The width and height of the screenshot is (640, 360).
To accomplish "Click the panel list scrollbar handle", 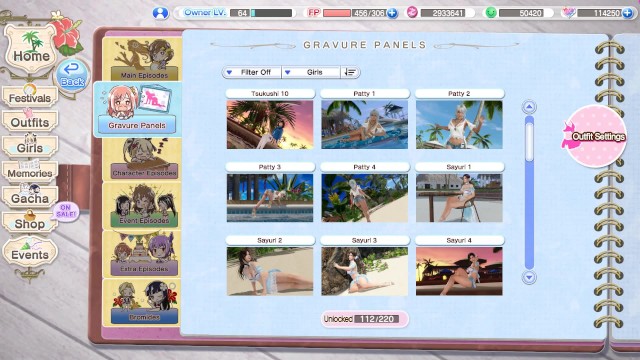I will (x=529, y=142).
